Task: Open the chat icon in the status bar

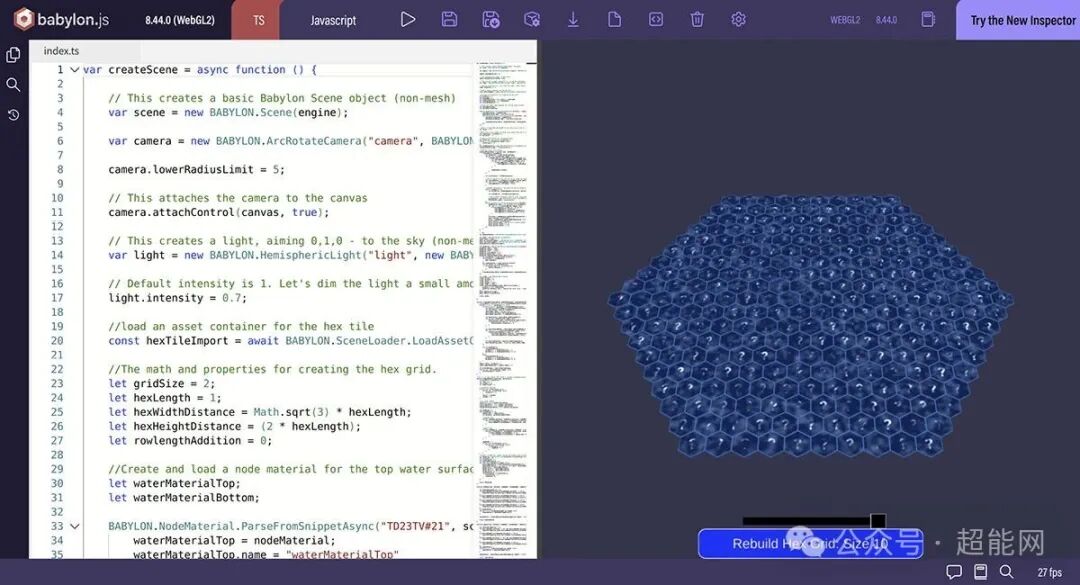Action: [955, 572]
